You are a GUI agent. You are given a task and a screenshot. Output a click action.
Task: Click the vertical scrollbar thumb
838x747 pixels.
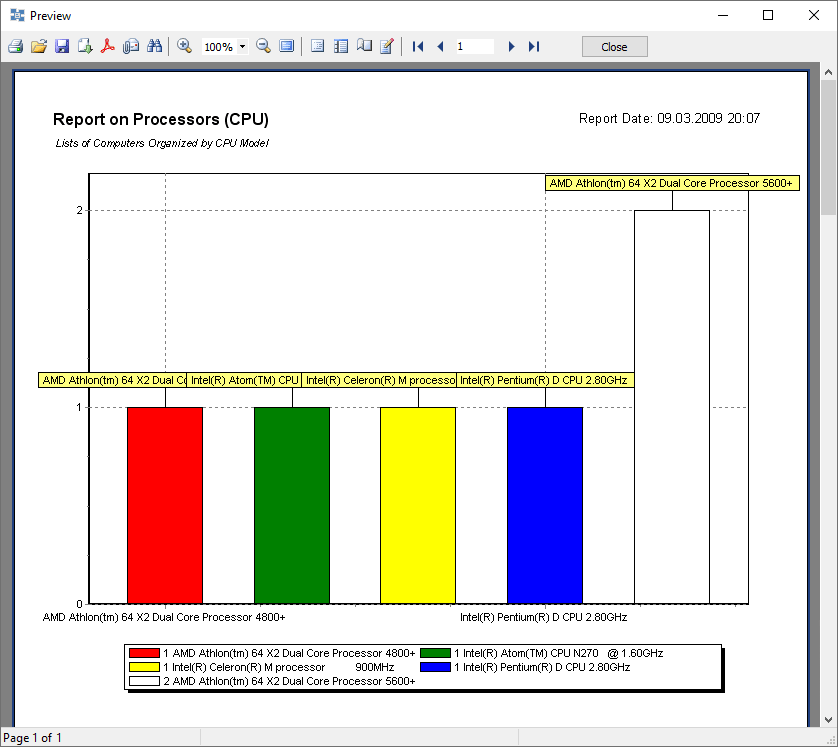tap(828, 147)
